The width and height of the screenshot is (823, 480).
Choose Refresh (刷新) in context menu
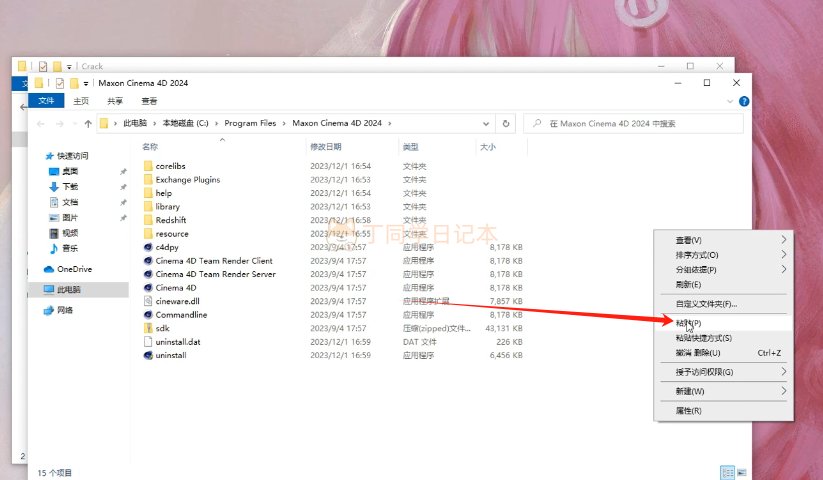click(x=723, y=284)
